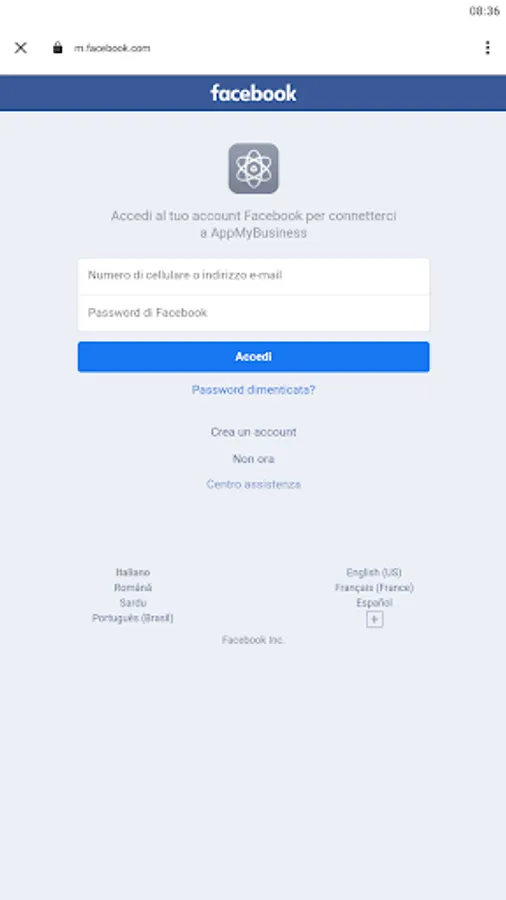Expand more languages with plus icon

click(375, 619)
